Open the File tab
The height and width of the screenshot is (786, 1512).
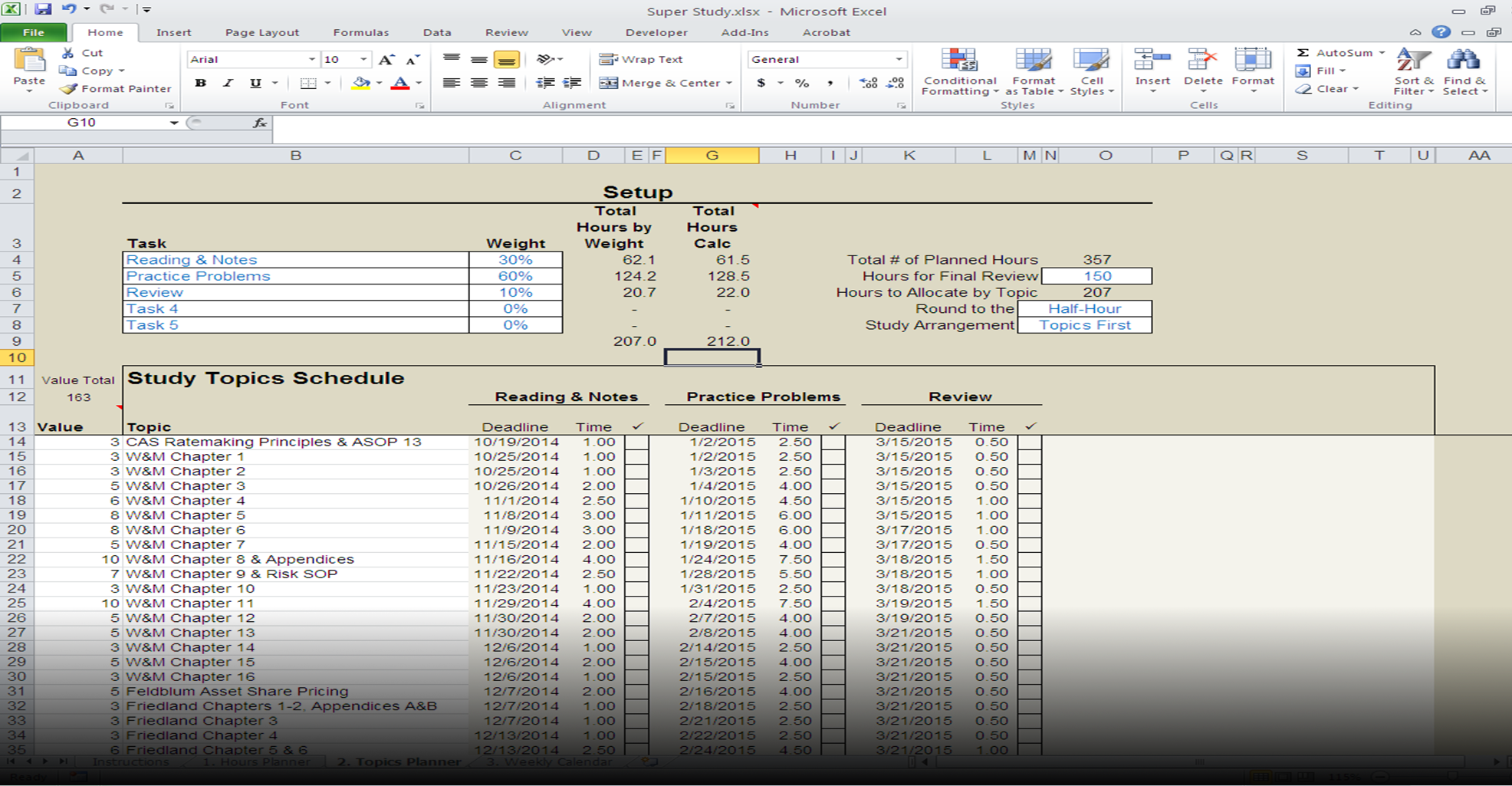(34, 32)
